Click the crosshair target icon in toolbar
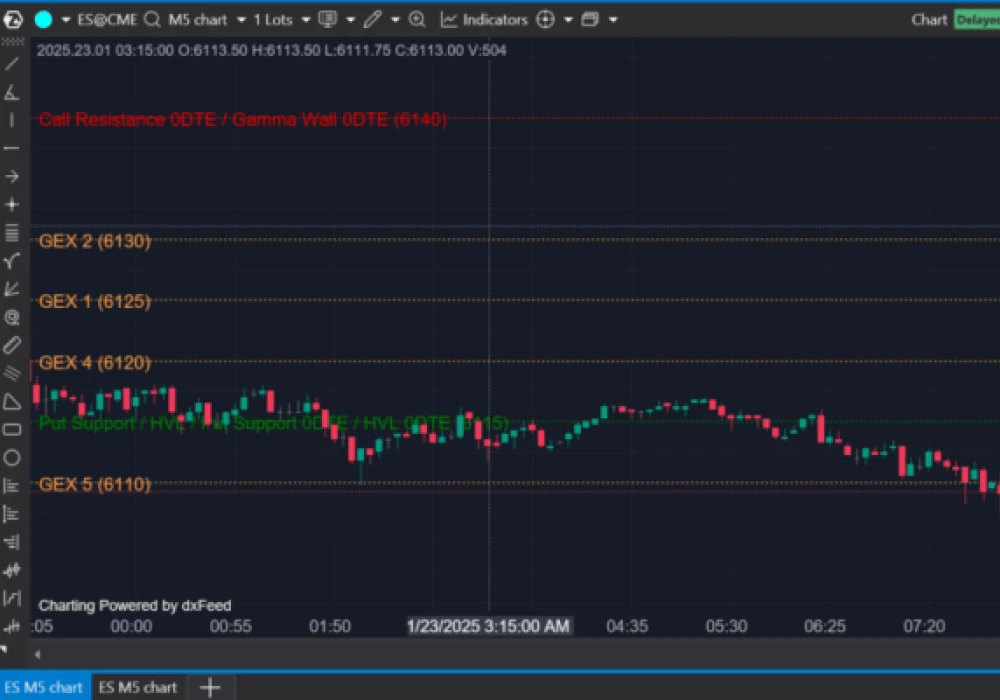1000x700 pixels. [x=545, y=20]
